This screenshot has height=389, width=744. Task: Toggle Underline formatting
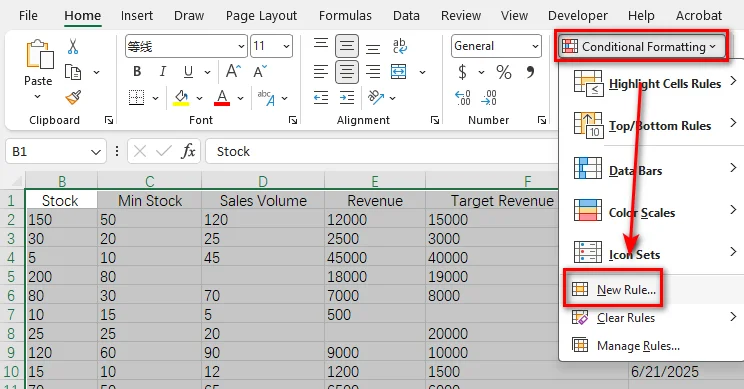click(188, 72)
